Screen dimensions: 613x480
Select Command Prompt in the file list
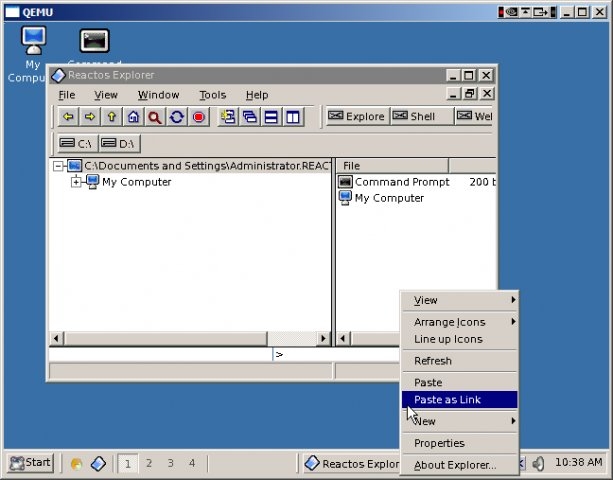tap(402, 182)
